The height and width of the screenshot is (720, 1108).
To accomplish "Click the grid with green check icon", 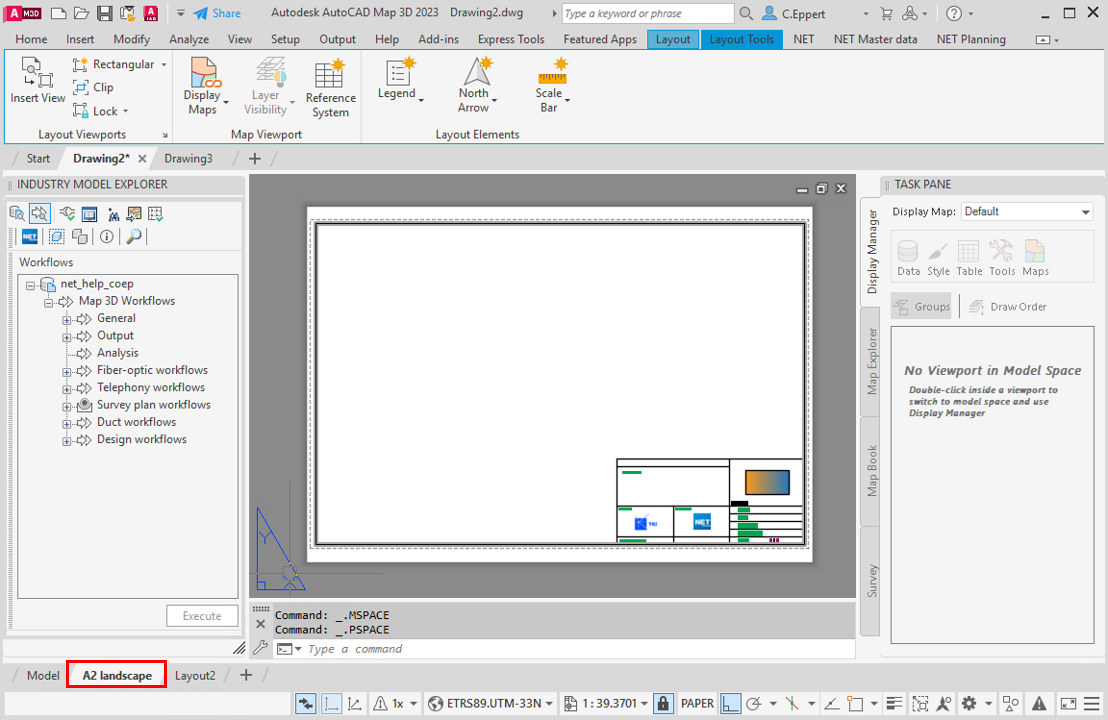I will click(156, 213).
